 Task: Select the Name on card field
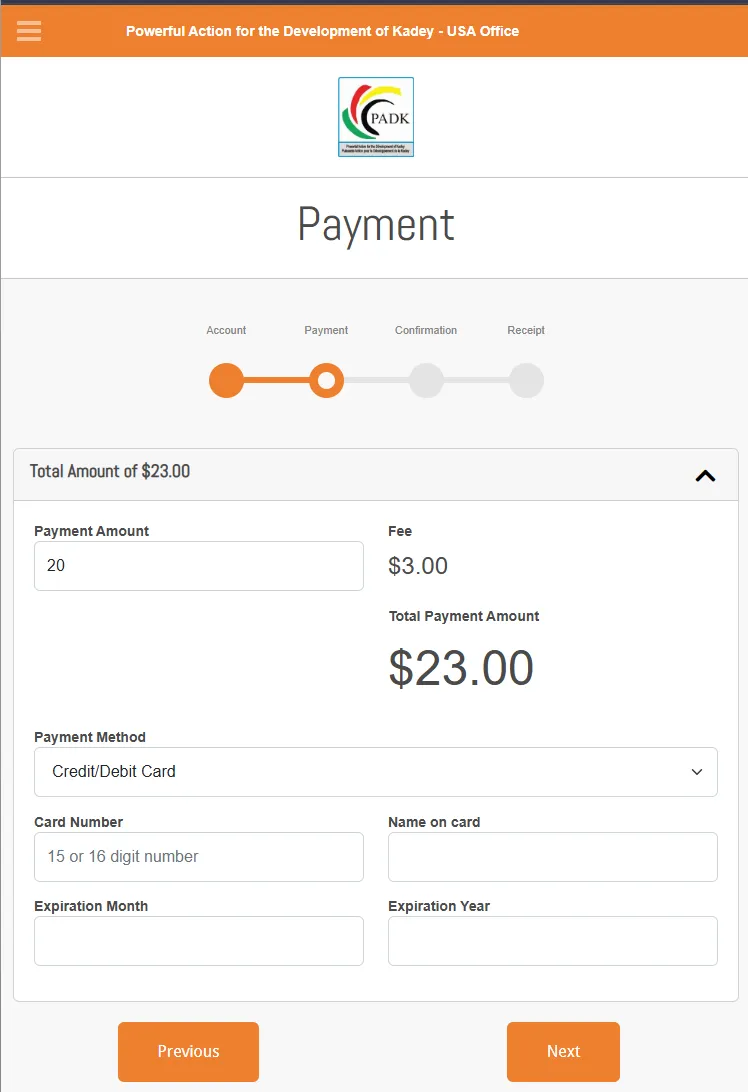click(552, 856)
